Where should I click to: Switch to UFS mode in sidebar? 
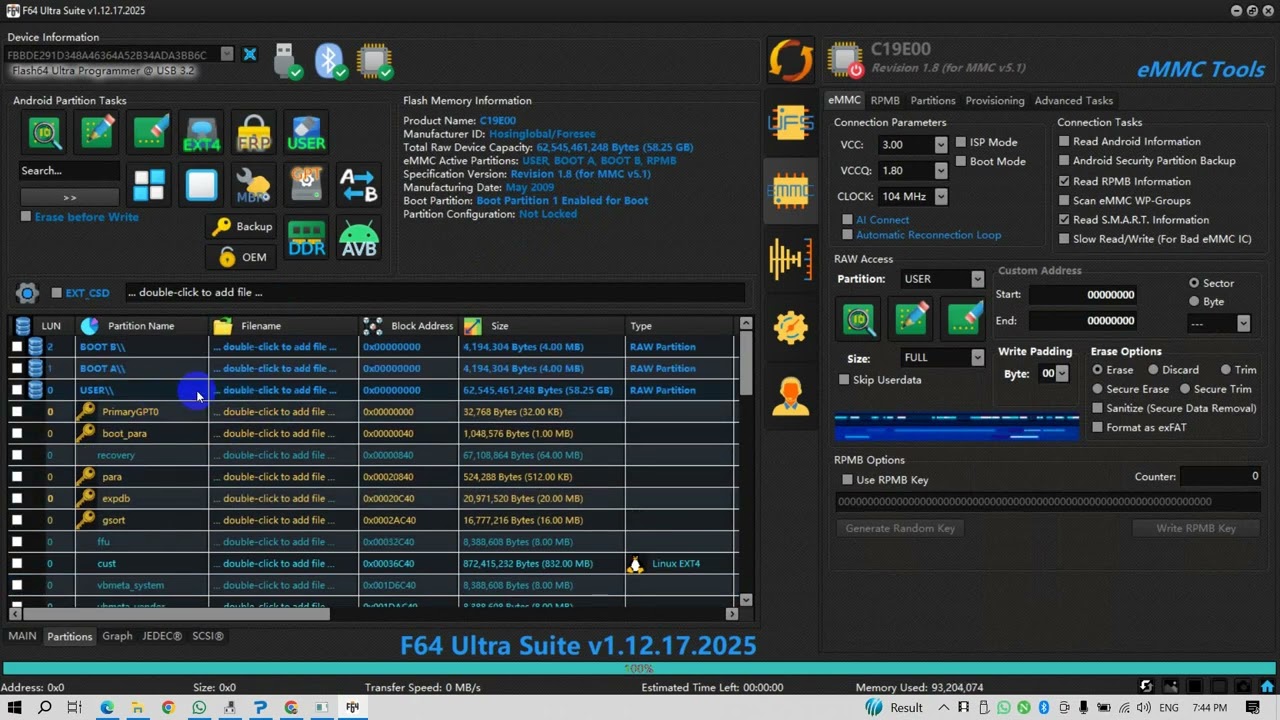790,122
